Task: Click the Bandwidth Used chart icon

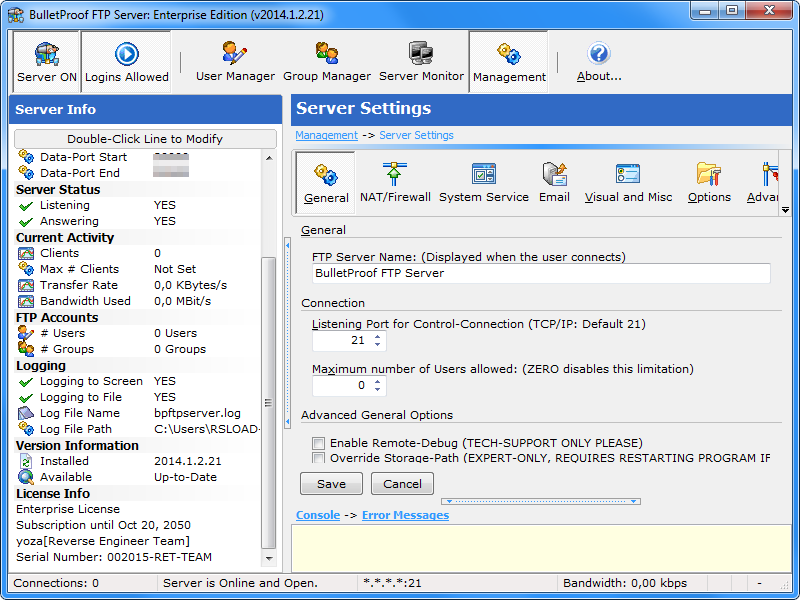Action: pos(26,301)
